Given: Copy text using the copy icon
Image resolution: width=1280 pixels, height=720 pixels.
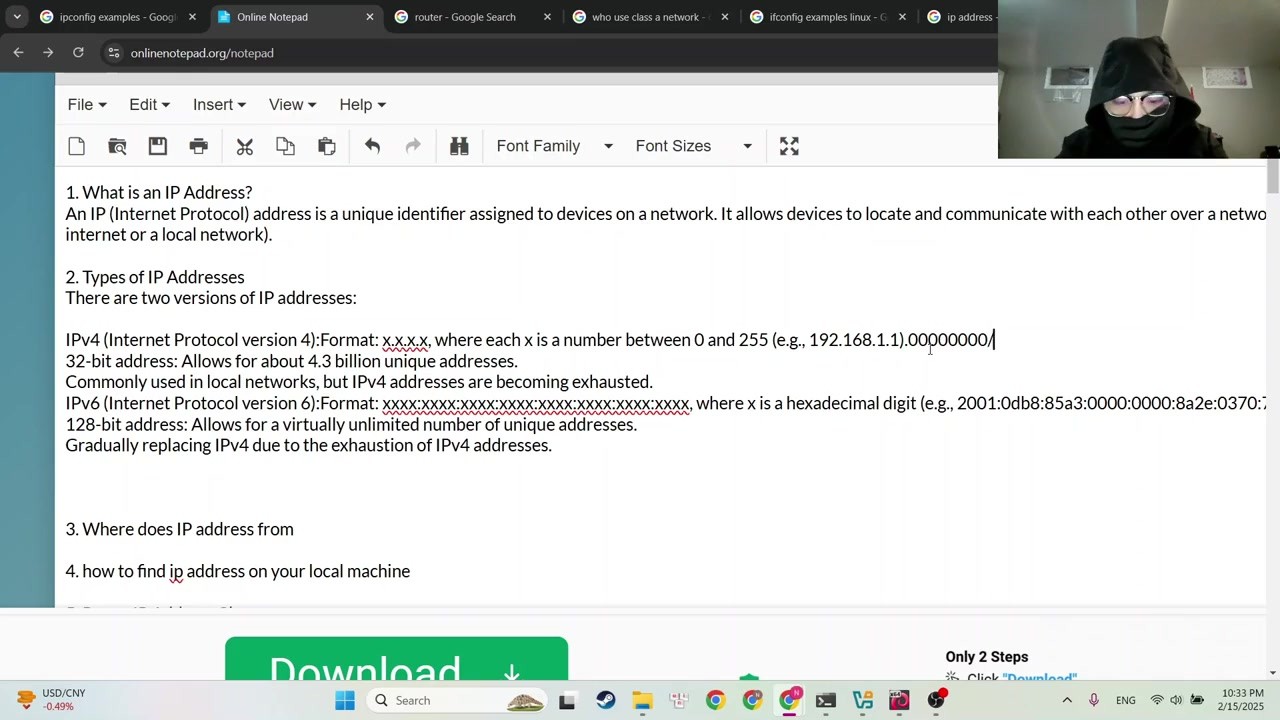Looking at the screenshot, I should tap(285, 146).
